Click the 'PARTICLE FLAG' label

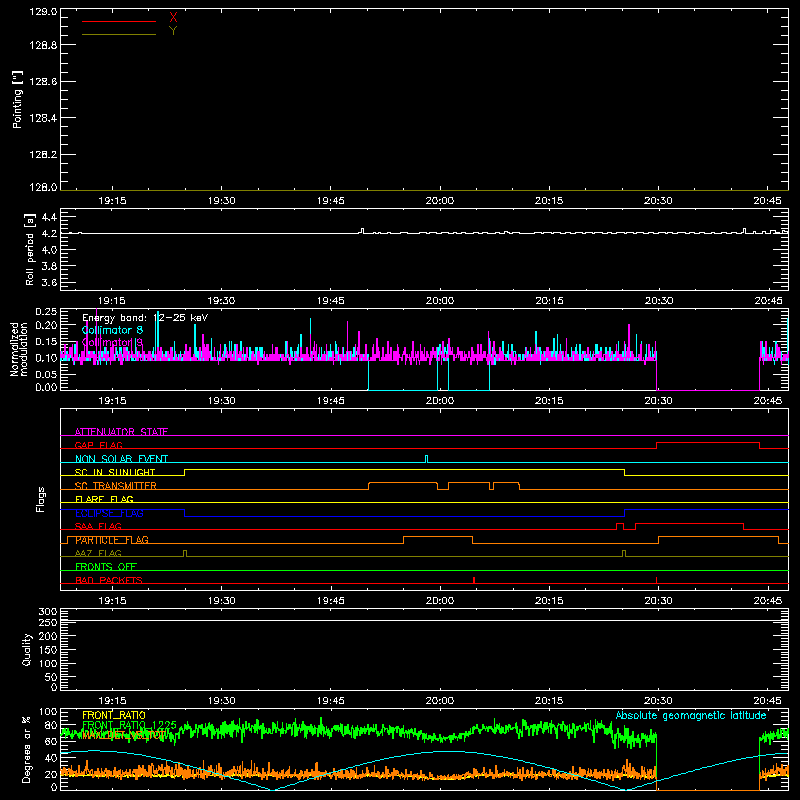pos(112,540)
